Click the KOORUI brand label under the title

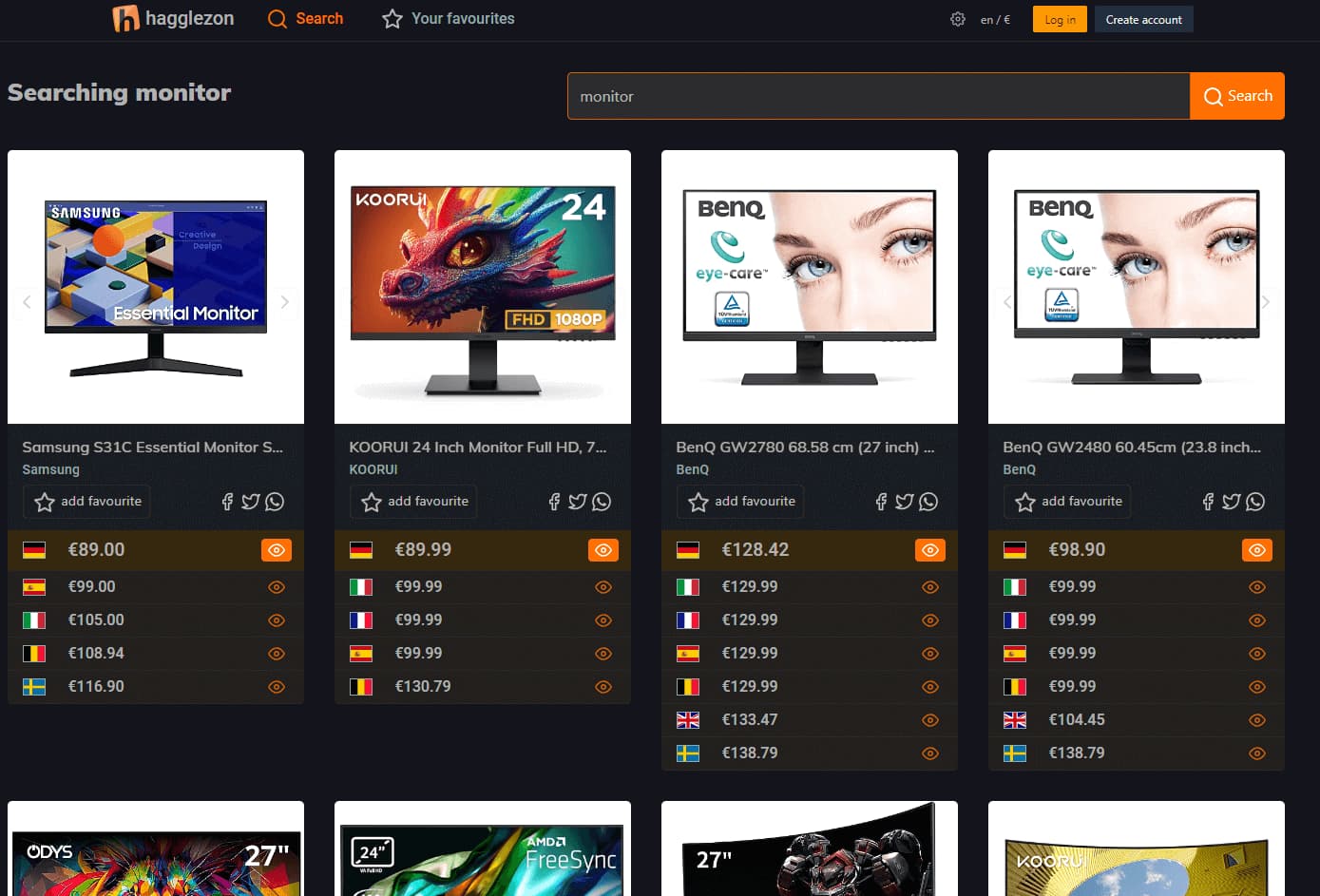(373, 469)
